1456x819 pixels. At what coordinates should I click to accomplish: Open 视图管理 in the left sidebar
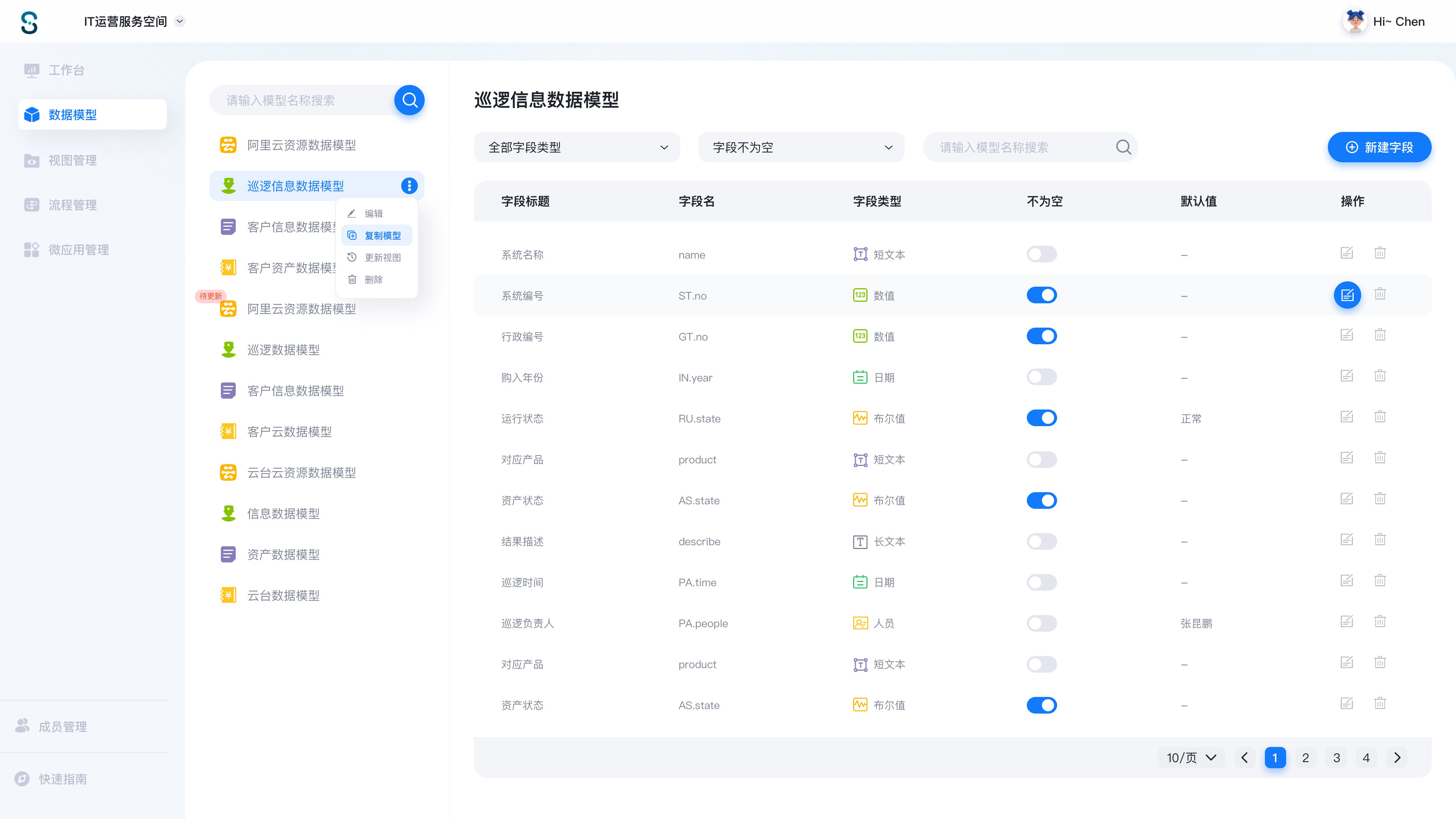pyautogui.click(x=72, y=160)
